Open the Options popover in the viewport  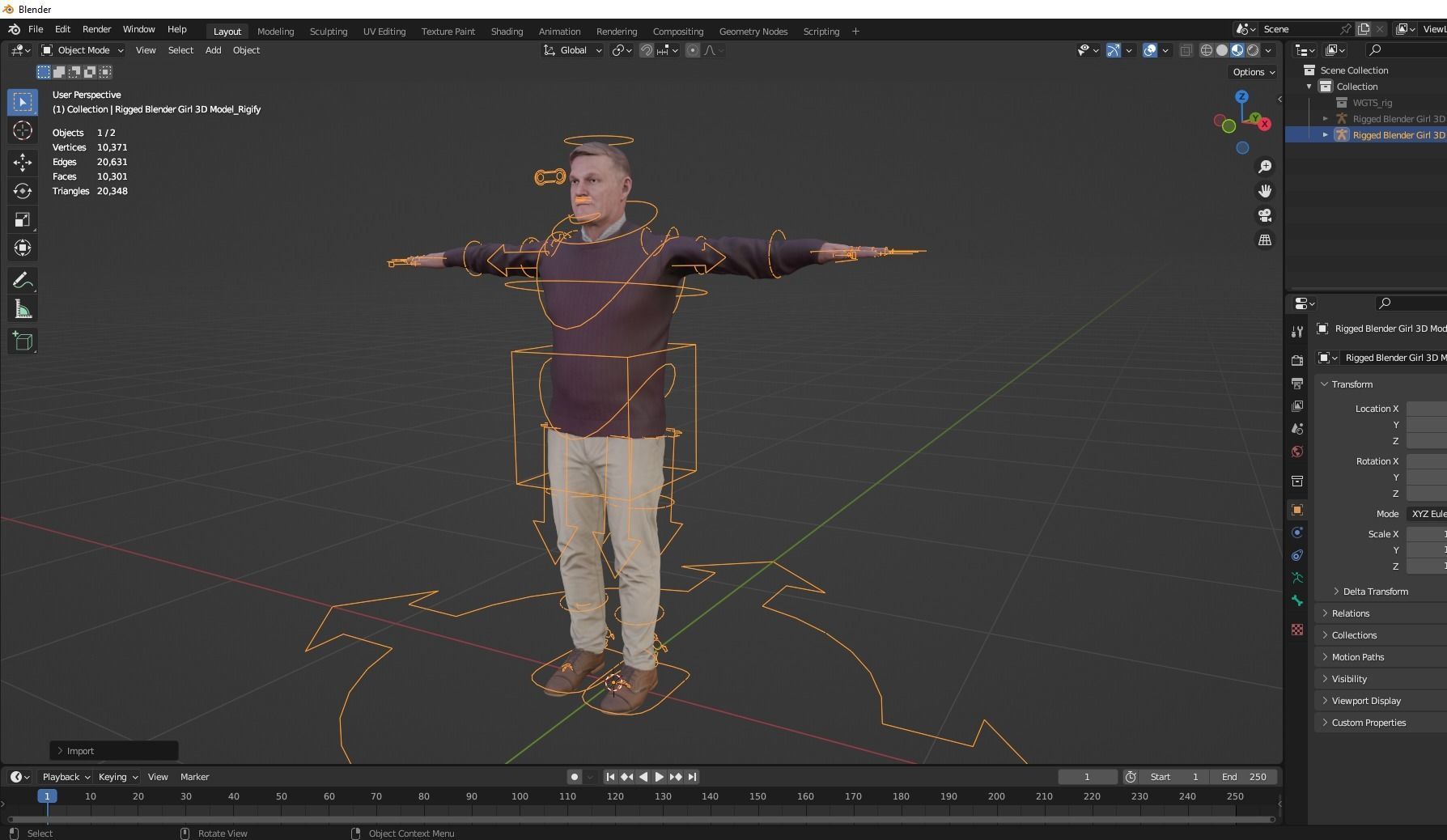(1252, 72)
